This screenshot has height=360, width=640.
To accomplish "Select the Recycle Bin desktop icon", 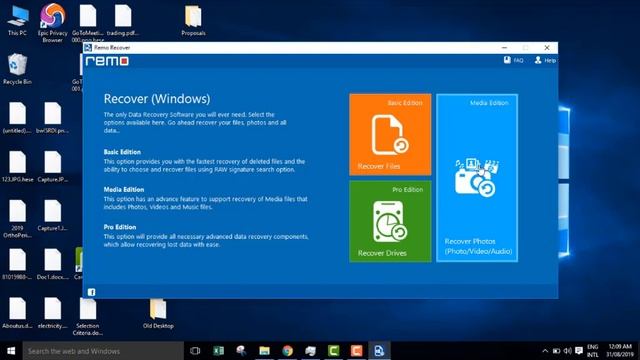I will [x=17, y=69].
